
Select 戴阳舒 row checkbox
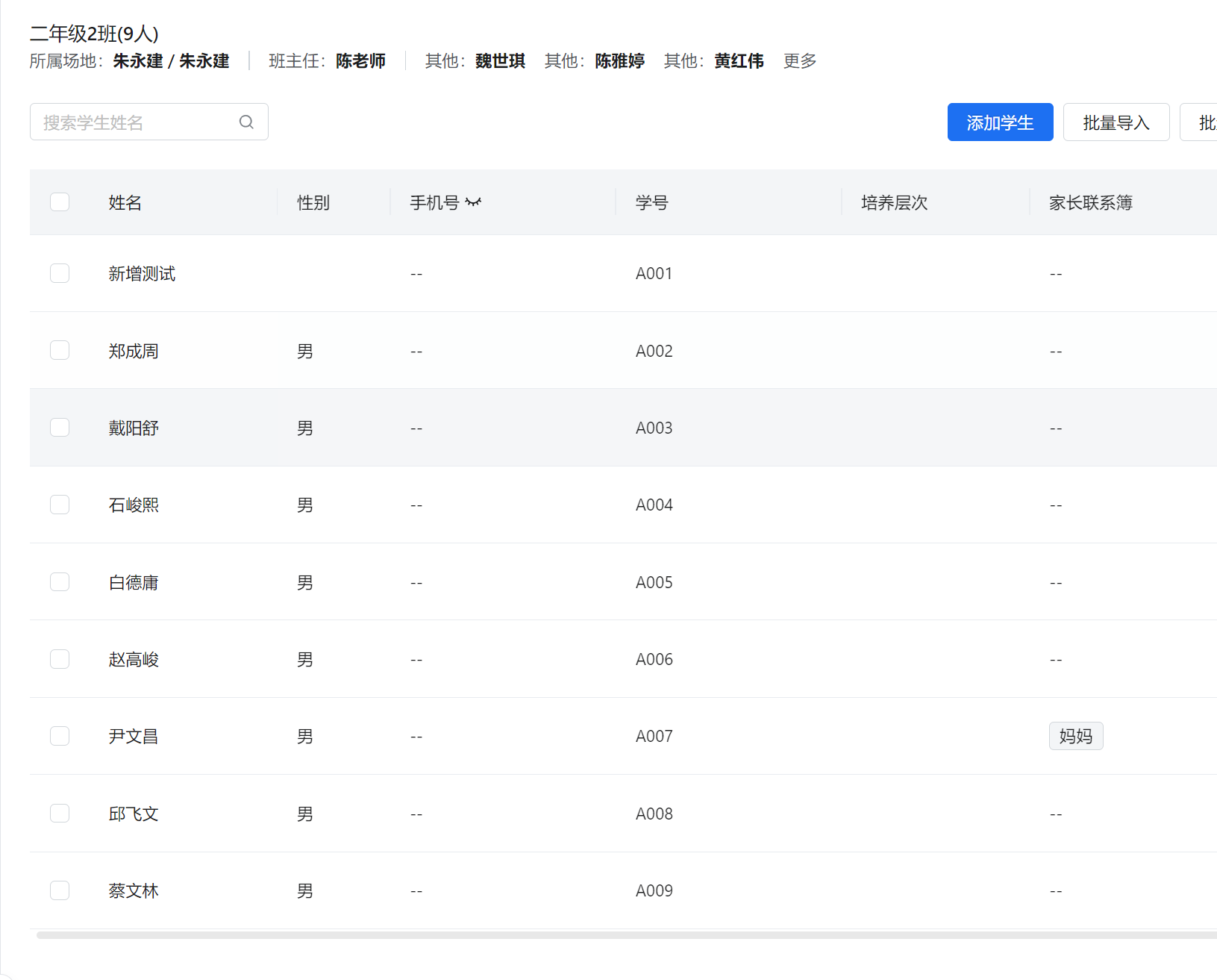pyautogui.click(x=60, y=427)
